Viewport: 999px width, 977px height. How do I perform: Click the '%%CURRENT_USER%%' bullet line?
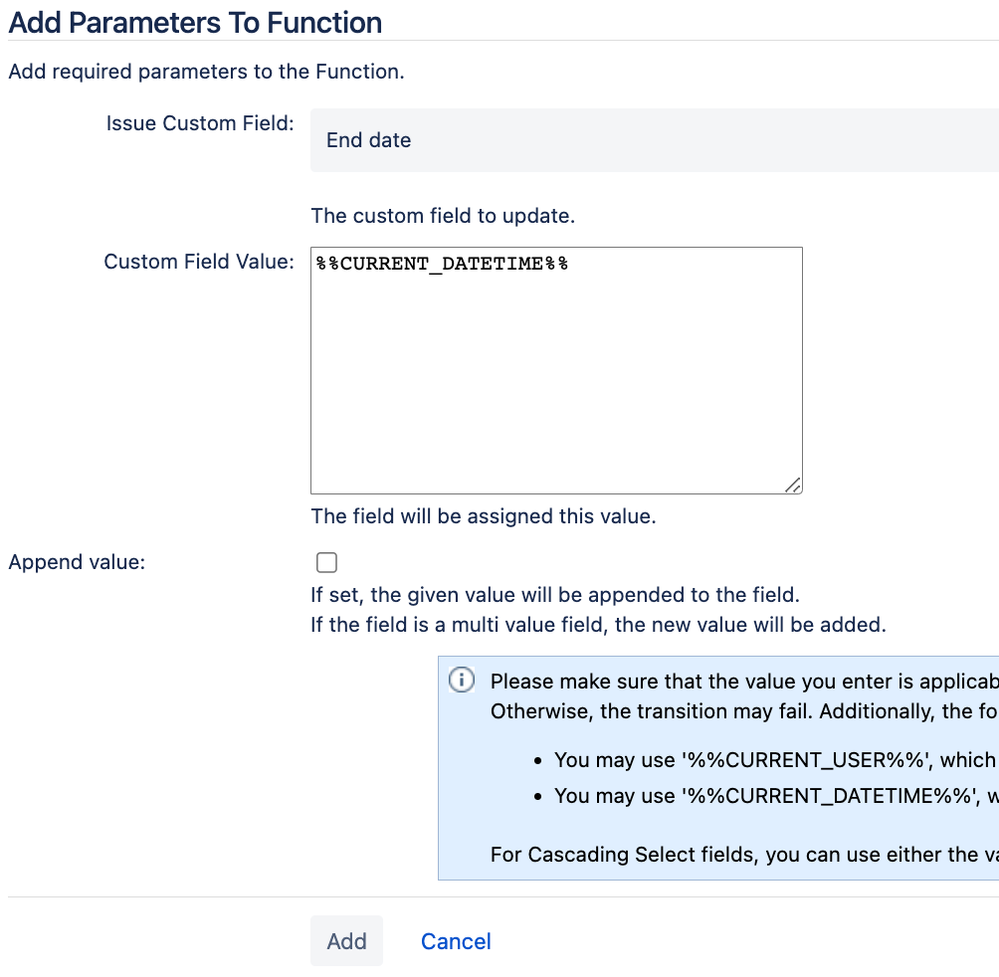click(x=774, y=760)
